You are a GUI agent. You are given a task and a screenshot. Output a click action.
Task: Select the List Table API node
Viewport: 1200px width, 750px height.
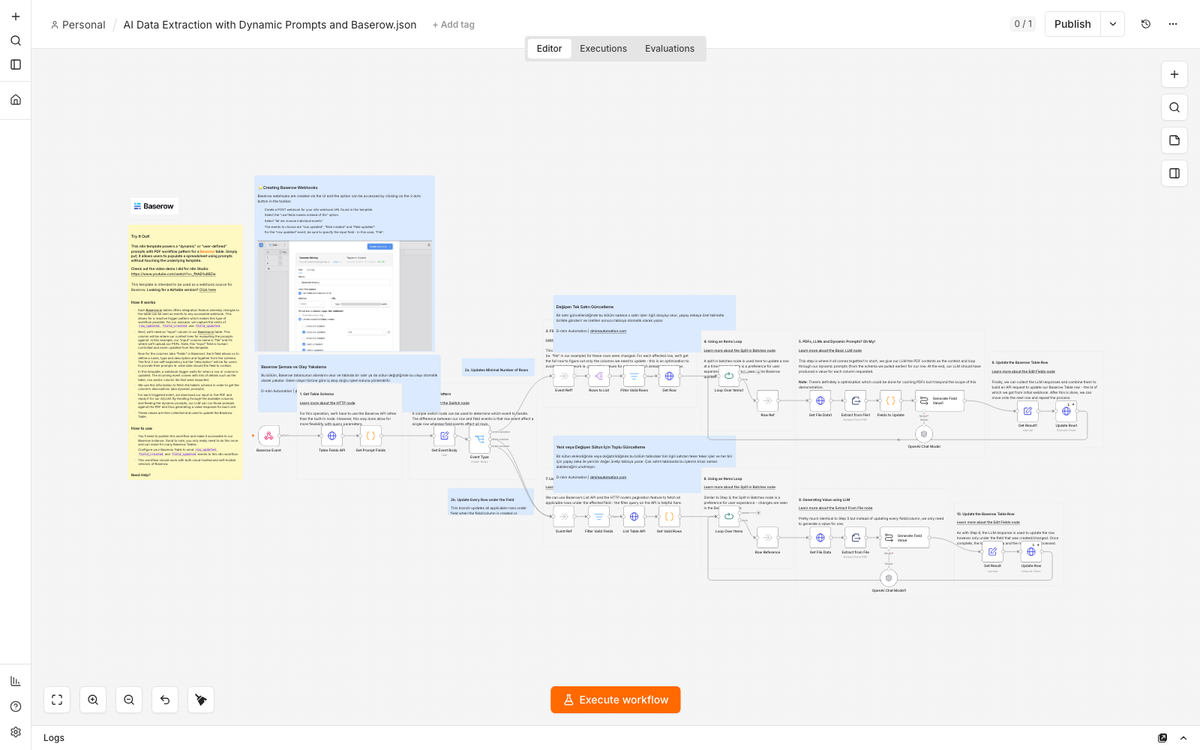tap(634, 517)
